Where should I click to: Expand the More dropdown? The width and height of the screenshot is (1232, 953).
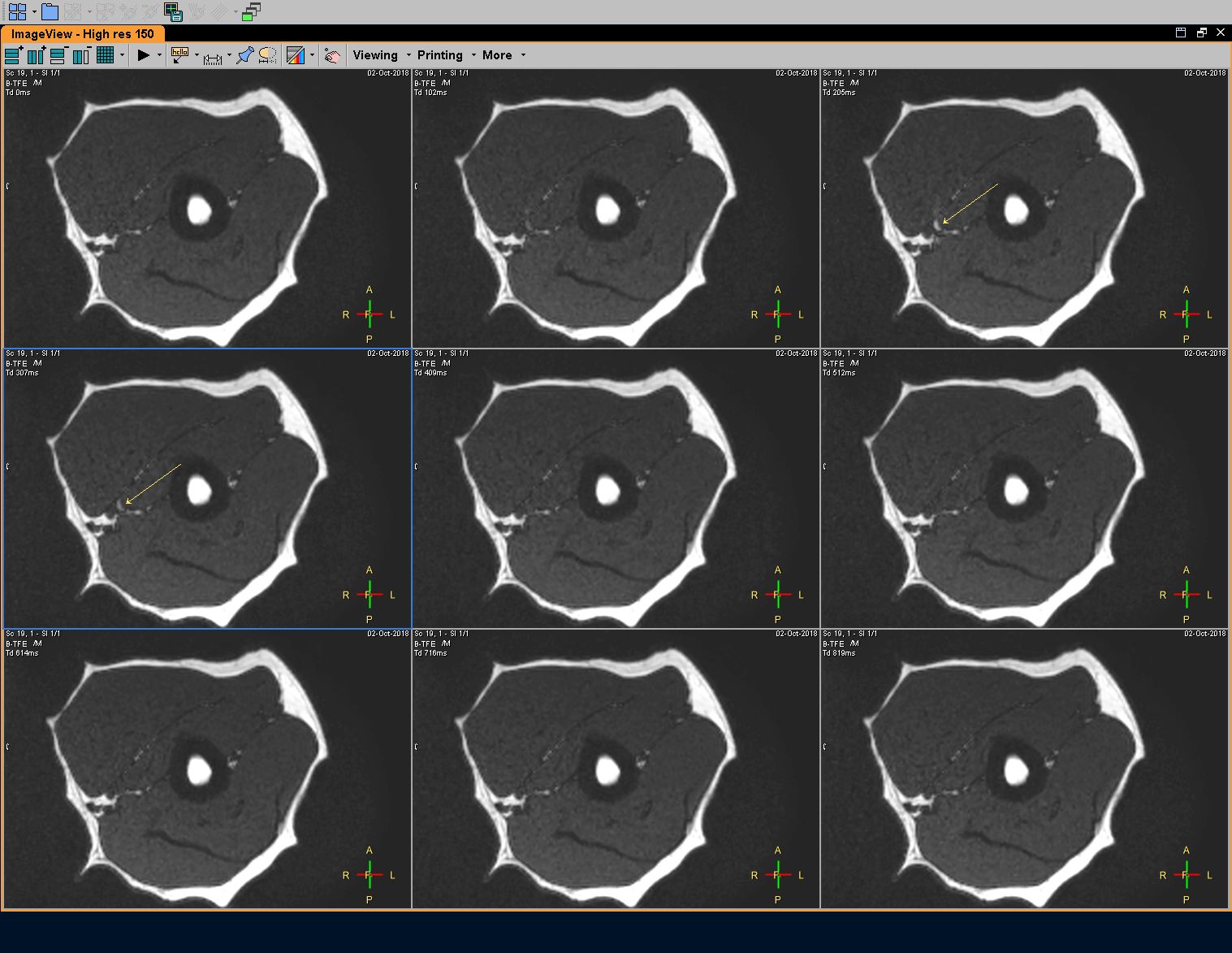point(497,55)
